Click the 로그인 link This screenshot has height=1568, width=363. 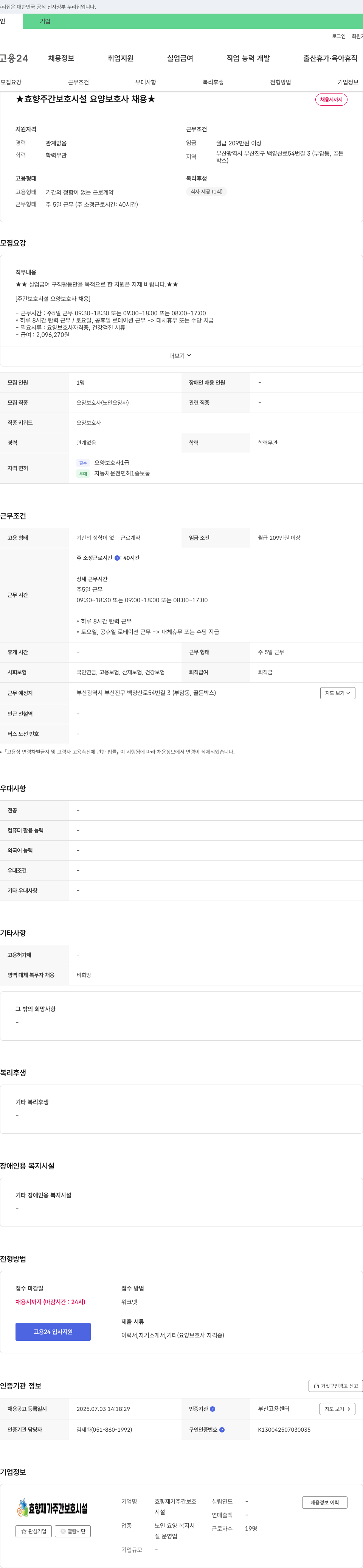pos(339,36)
